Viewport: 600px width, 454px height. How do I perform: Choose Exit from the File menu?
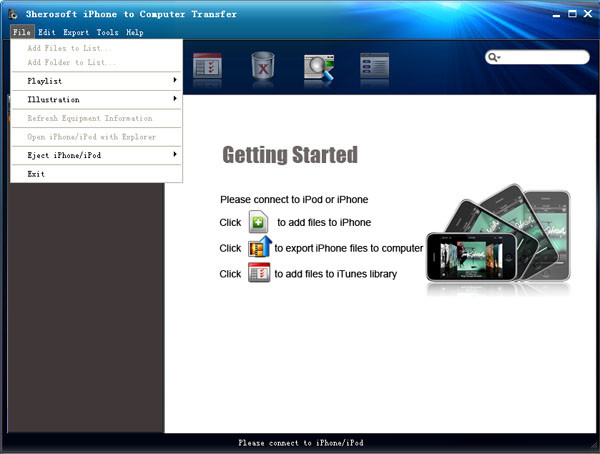[96, 174]
